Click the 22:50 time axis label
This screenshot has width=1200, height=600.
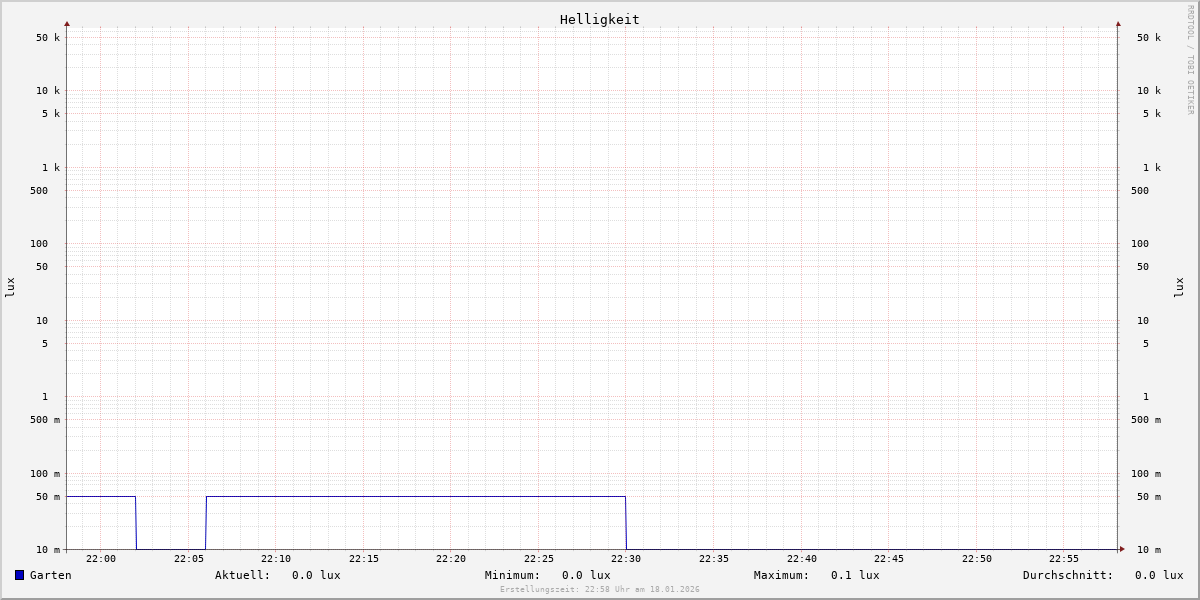pyautogui.click(x=977, y=559)
